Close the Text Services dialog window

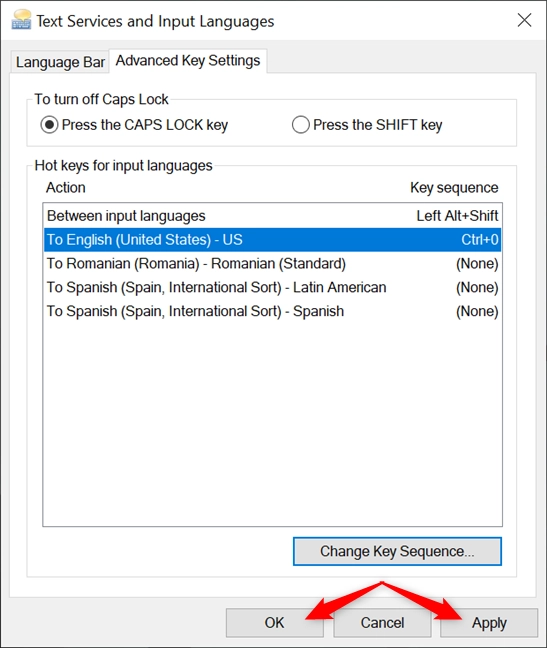[x=524, y=20]
